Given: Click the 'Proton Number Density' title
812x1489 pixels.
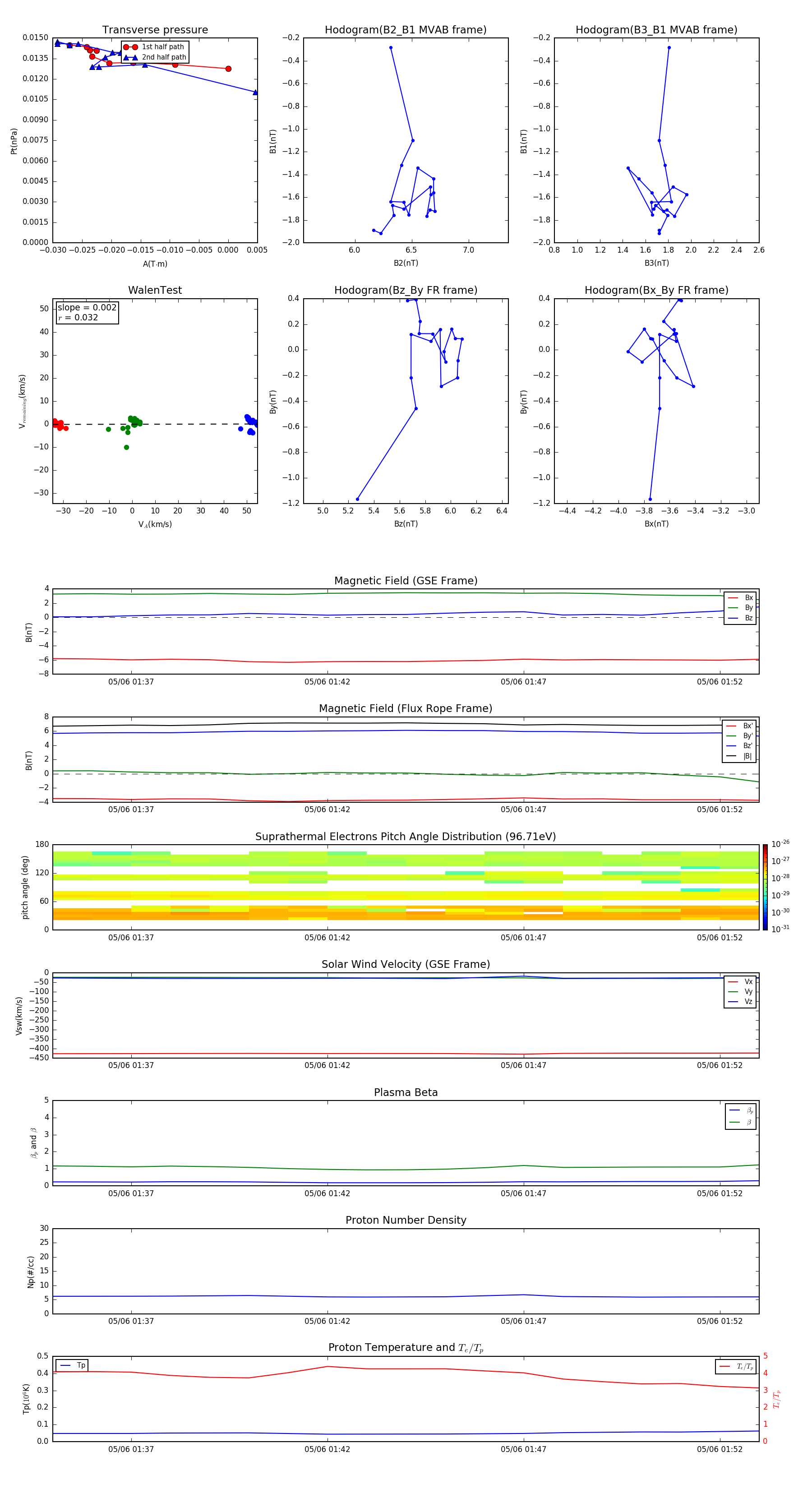Looking at the screenshot, I should click(x=406, y=1220).
